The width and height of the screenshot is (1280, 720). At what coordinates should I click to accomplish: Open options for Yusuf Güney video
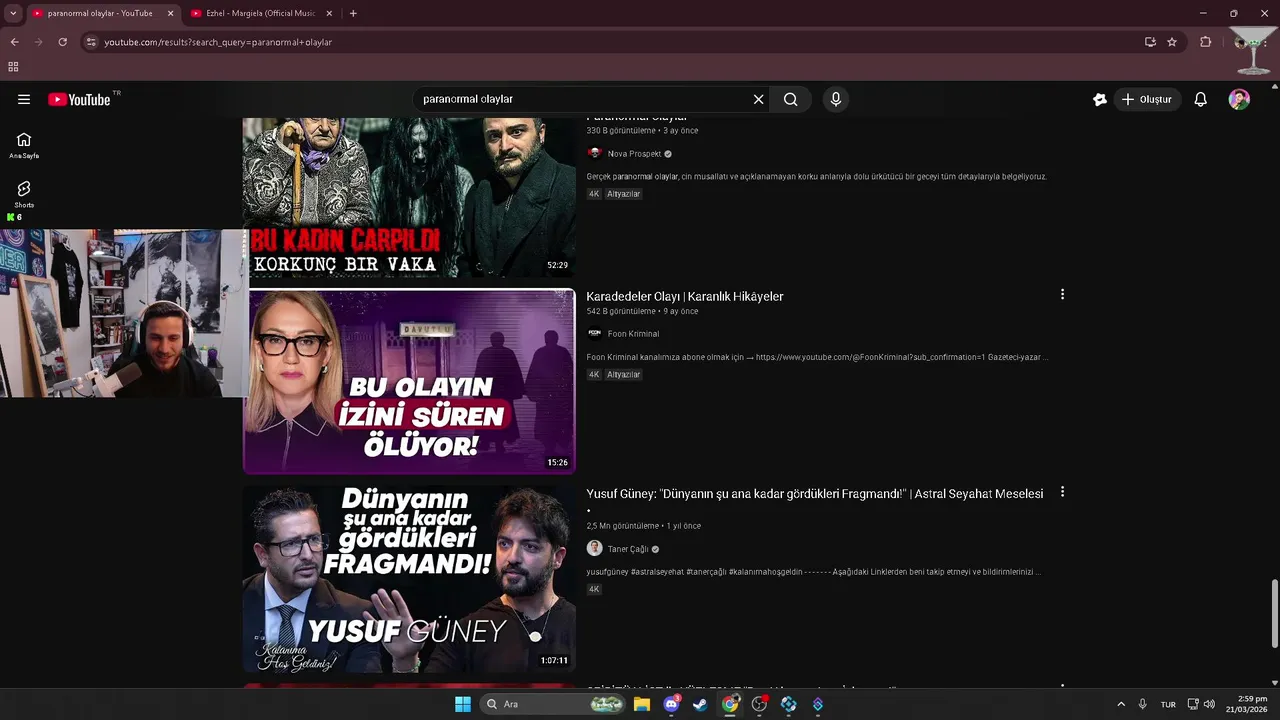click(x=1062, y=492)
